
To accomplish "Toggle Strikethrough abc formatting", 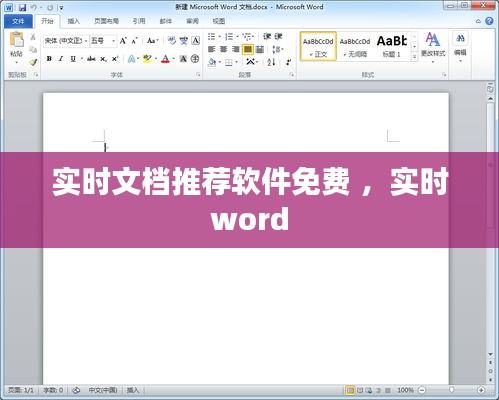I will [x=91, y=59].
